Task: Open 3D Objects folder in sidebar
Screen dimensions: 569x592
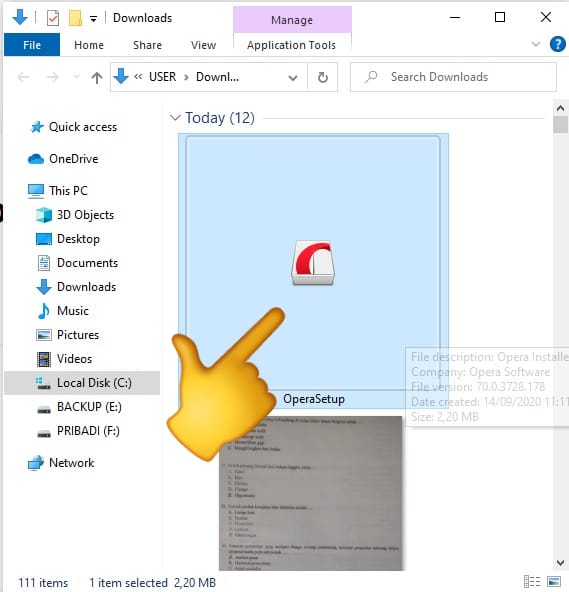Action: click(85, 215)
